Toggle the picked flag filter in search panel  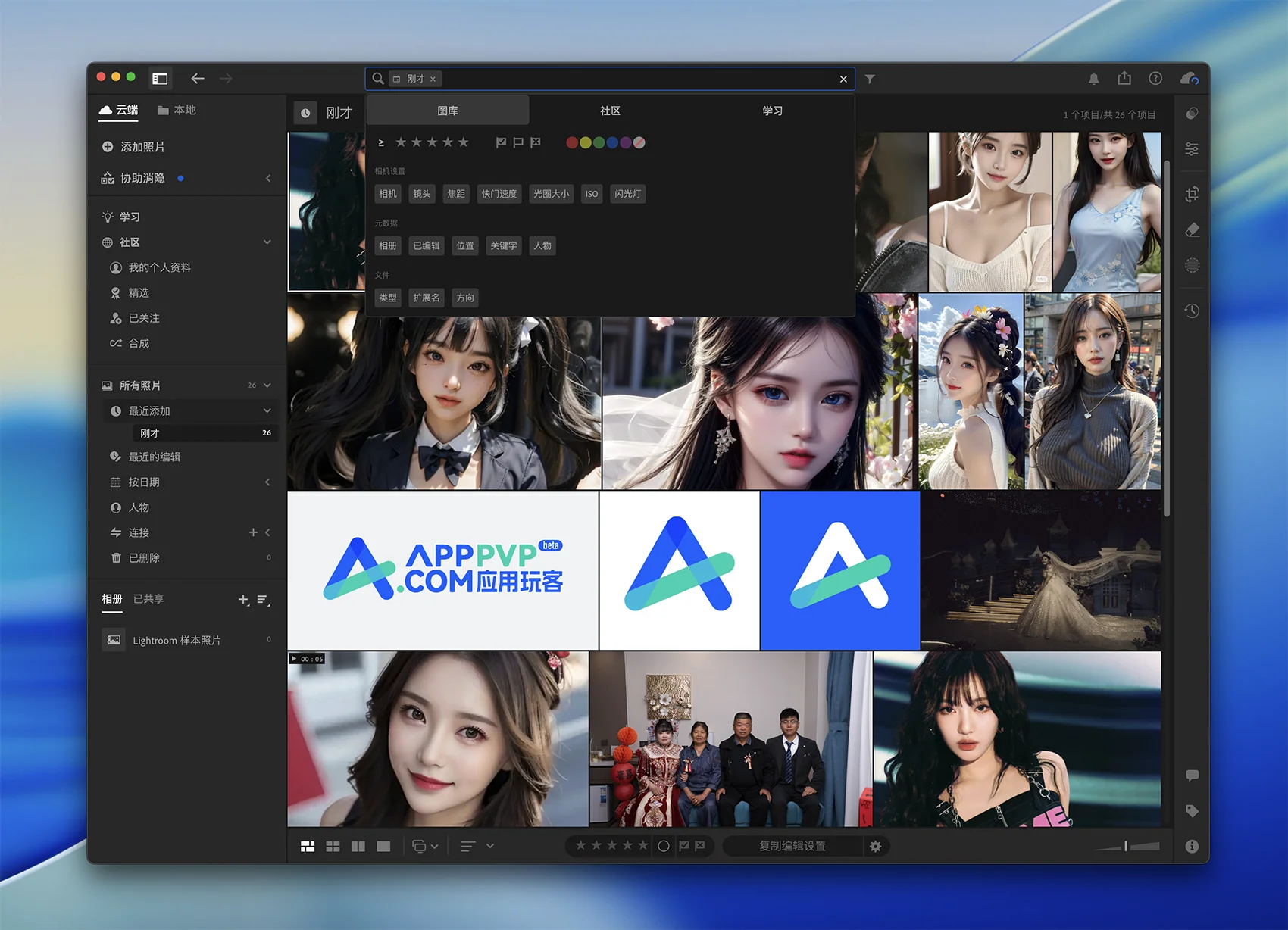point(501,142)
